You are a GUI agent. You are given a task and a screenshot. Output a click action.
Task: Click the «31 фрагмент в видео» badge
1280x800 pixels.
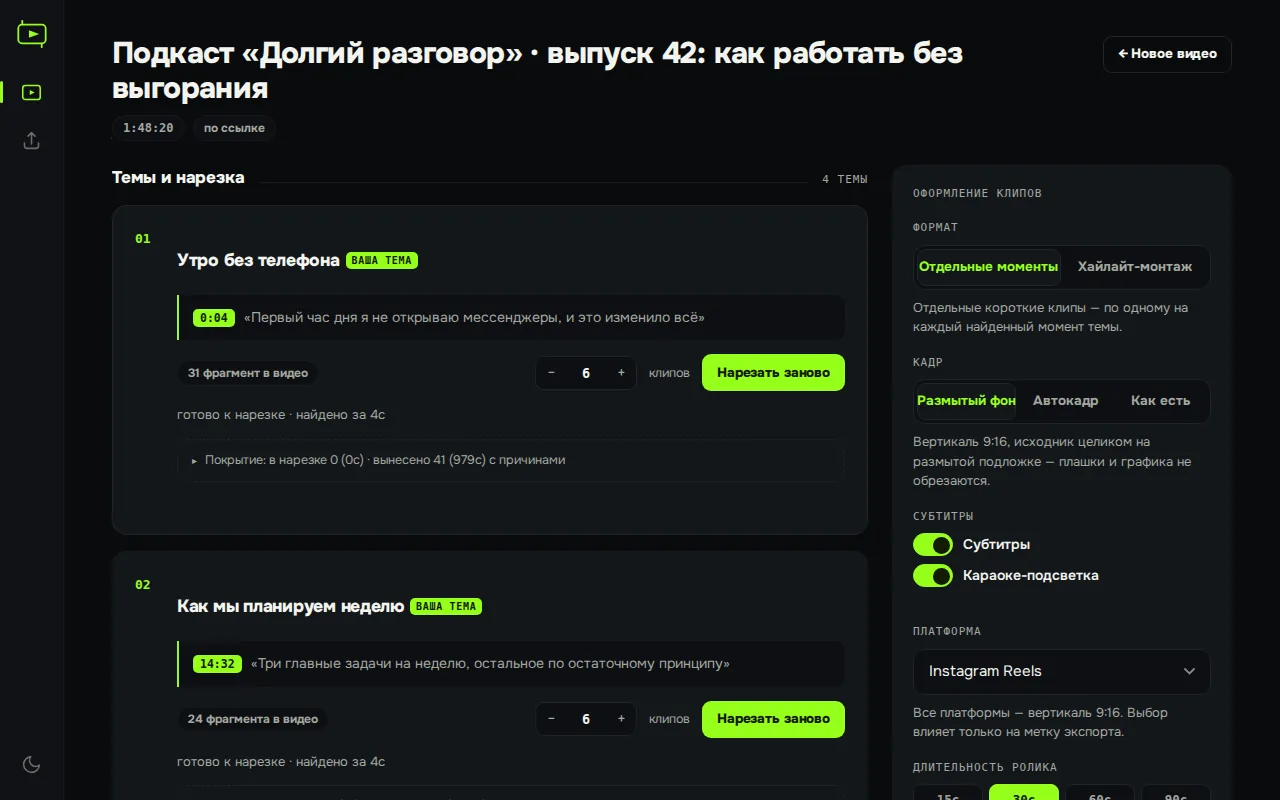[x=248, y=373]
